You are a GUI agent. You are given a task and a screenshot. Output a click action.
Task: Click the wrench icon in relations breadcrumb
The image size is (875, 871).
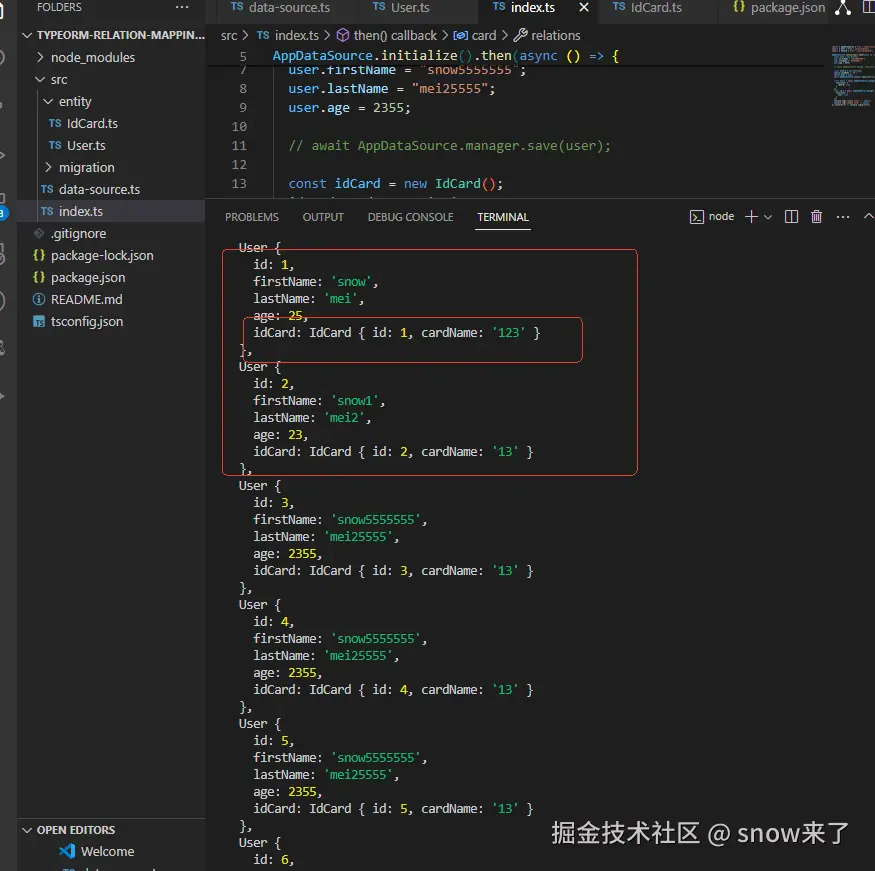tap(521, 35)
